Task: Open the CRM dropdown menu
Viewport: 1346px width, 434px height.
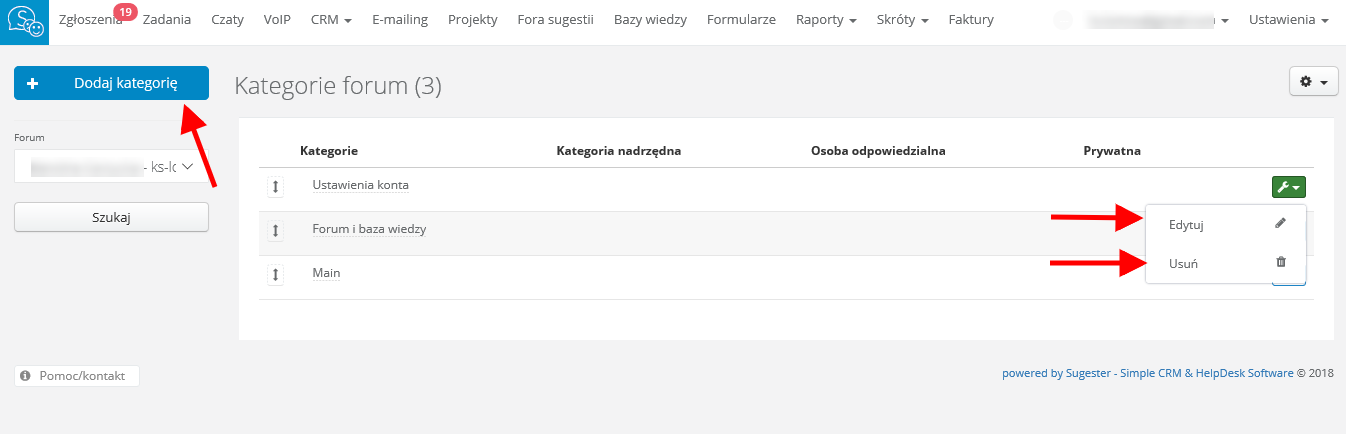Action: coord(331,20)
